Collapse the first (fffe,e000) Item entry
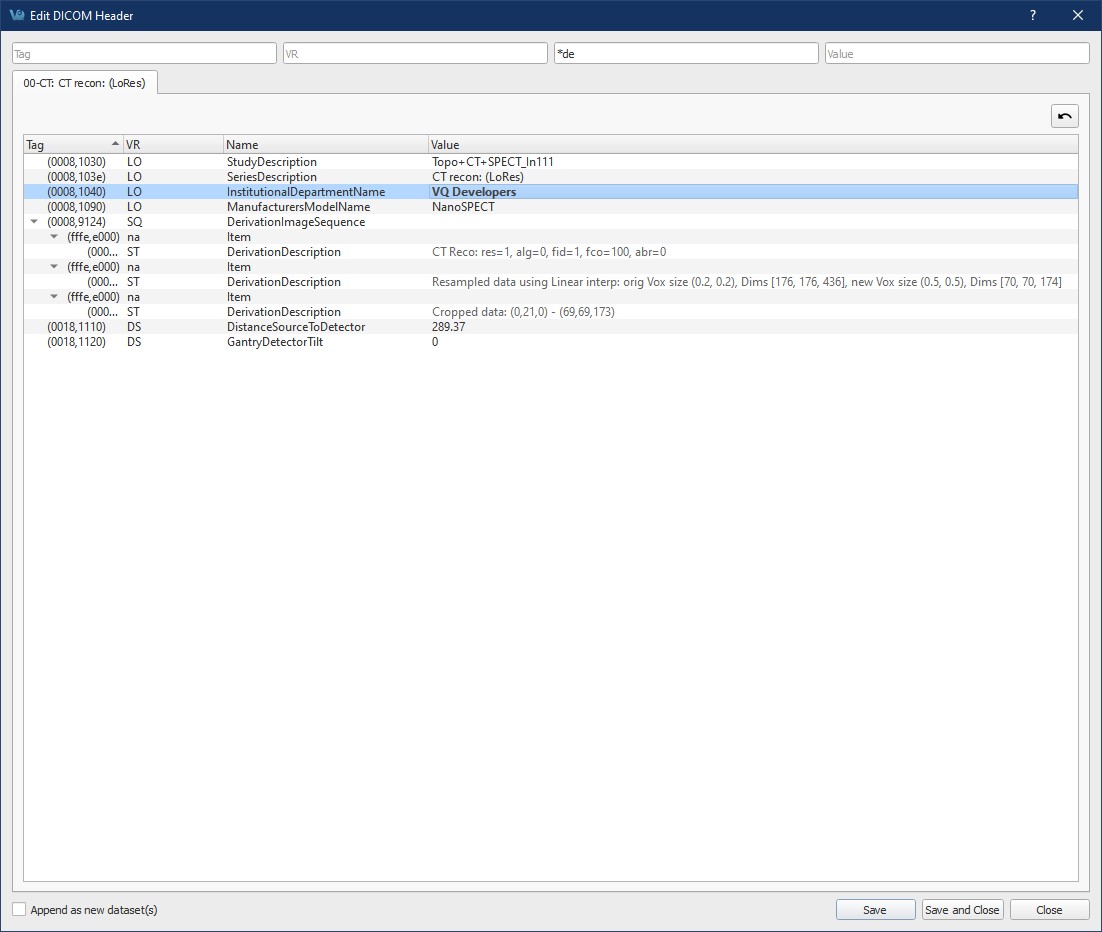 54,237
